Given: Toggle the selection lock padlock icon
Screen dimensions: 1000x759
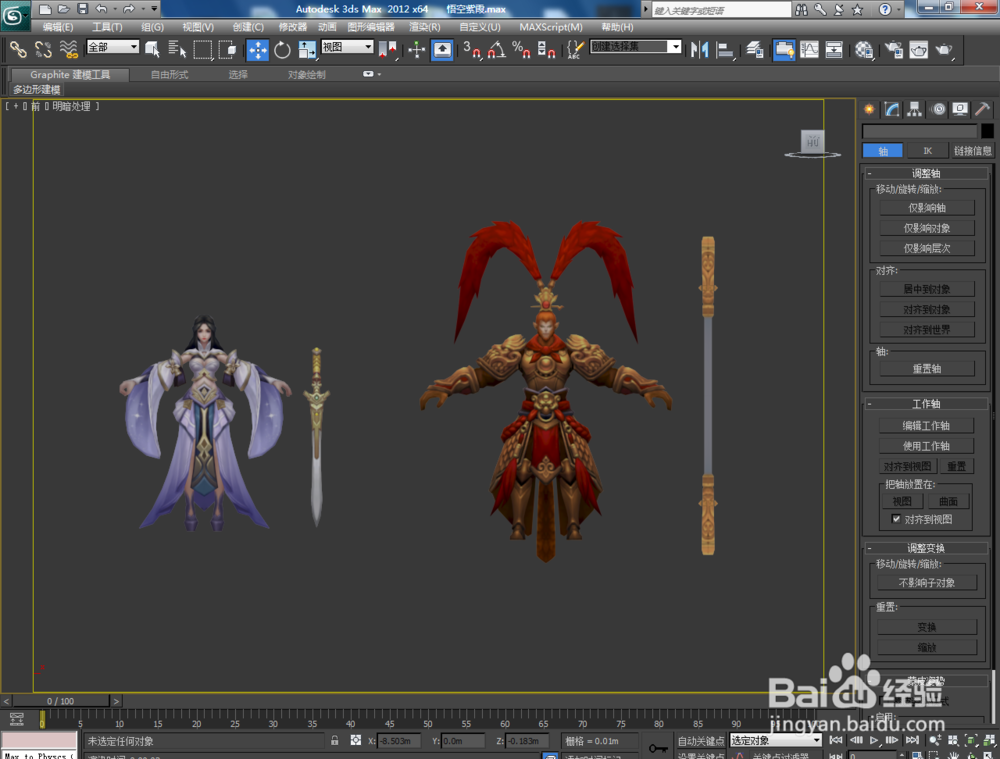Looking at the screenshot, I should 334,740.
